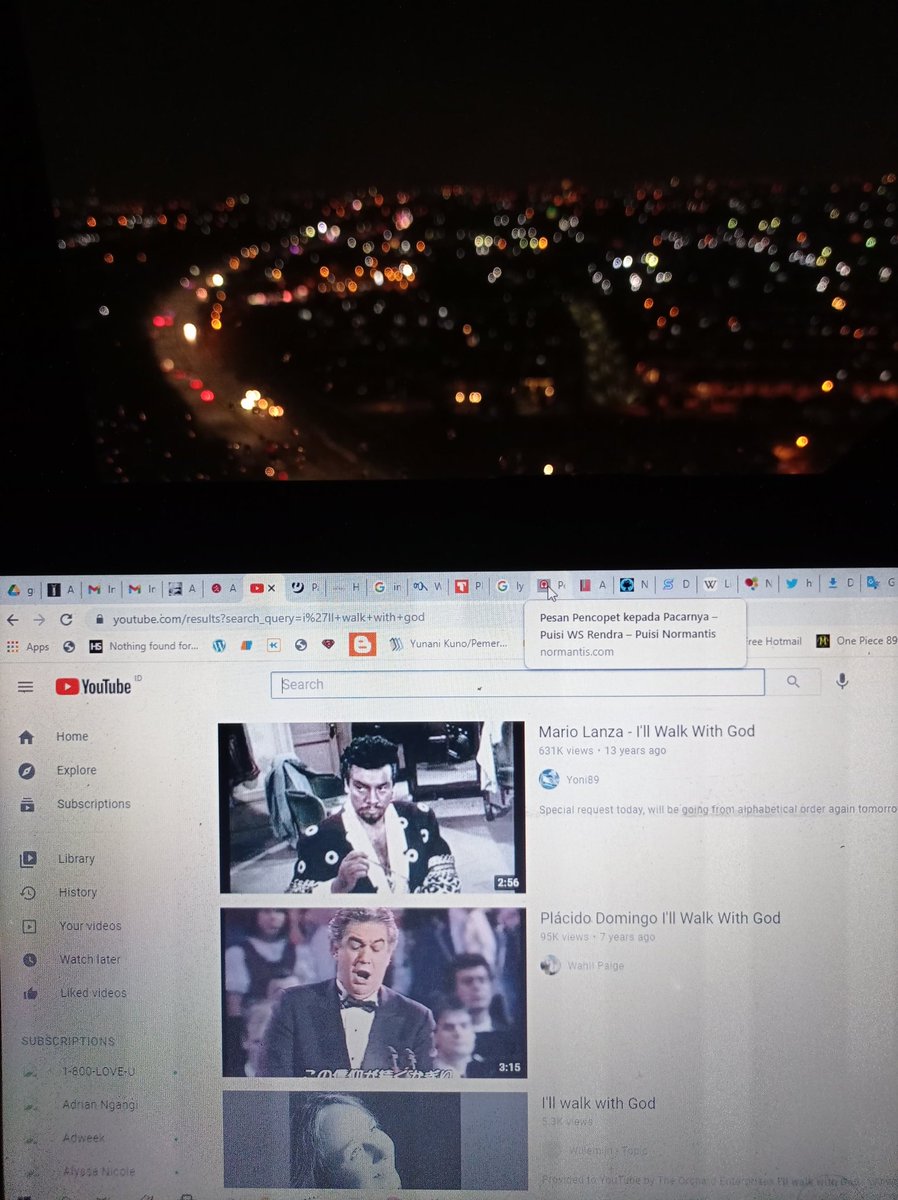
Task: Switch to the Google Drive tab
Action: pyautogui.click(x=20, y=589)
